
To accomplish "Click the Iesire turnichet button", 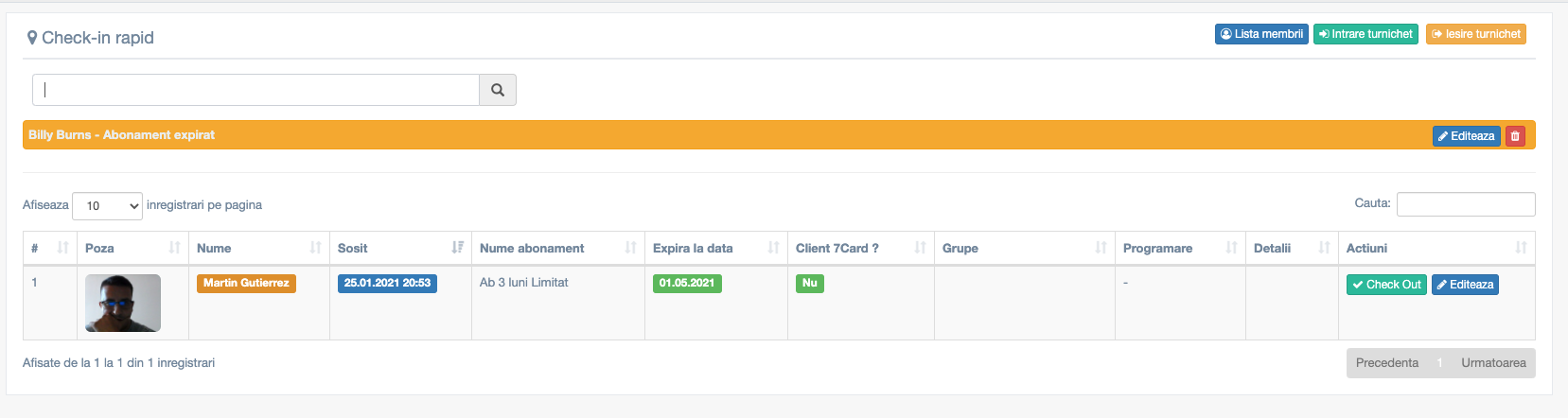I will (x=1476, y=34).
